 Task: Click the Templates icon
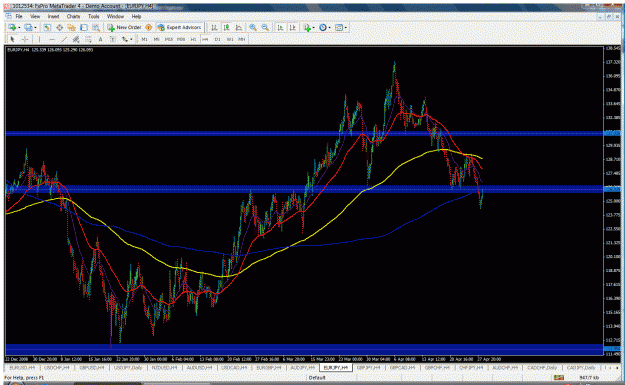(339, 27)
